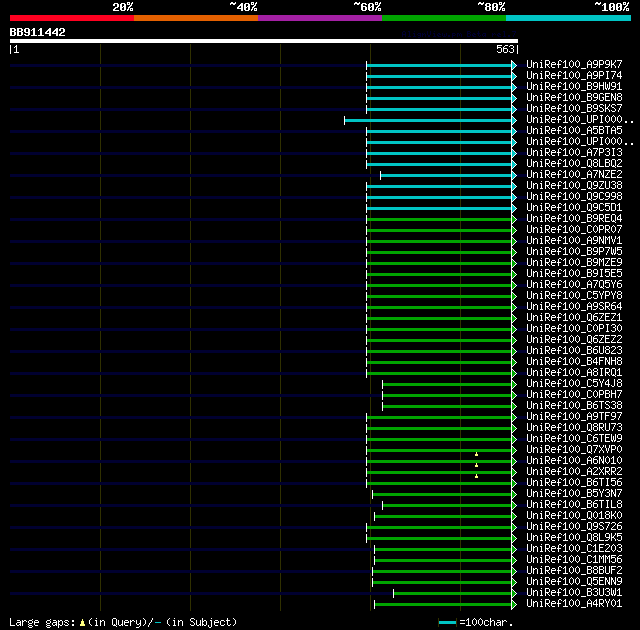Viewport: 640px width, 630px height.
Task: Select the UniRef100_Q9ZU38 label
Action: pyautogui.click(x=574, y=186)
